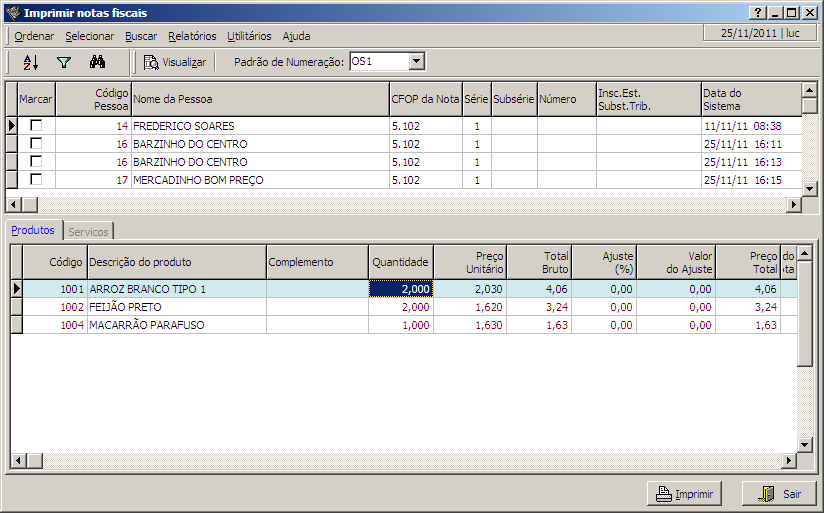This screenshot has width=824, height=513.
Task: Mark the FREDERICO SOARES checkbox
Action: point(36,126)
